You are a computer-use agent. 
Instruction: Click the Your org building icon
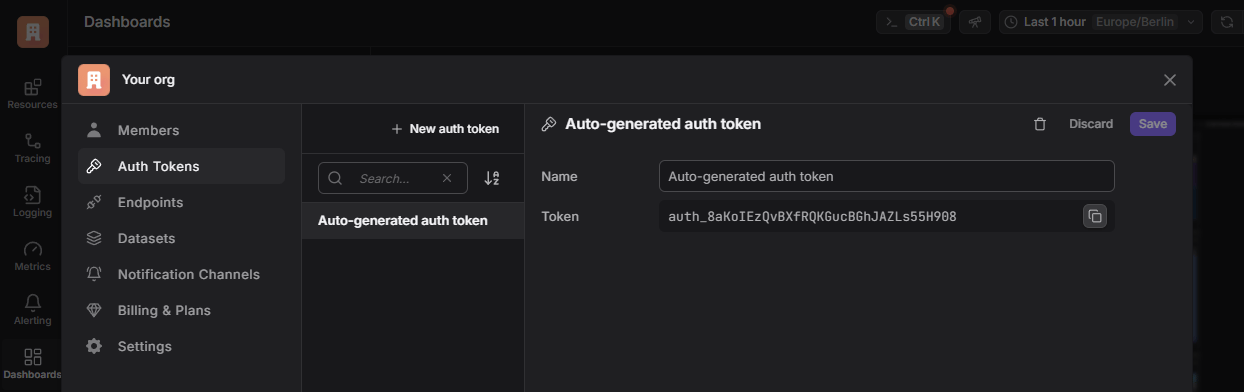(x=94, y=79)
